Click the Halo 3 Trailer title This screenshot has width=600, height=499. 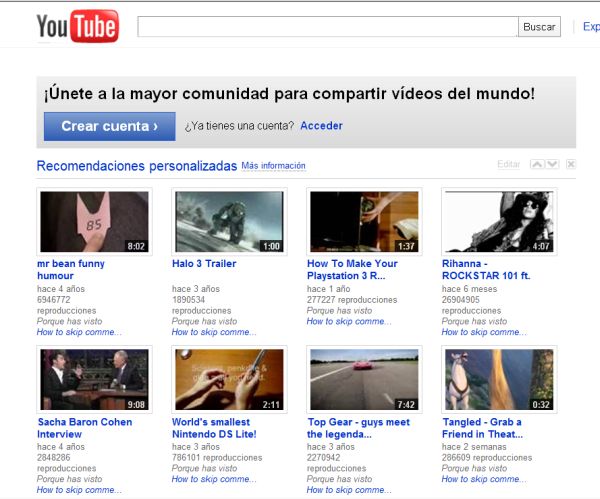pos(204,263)
